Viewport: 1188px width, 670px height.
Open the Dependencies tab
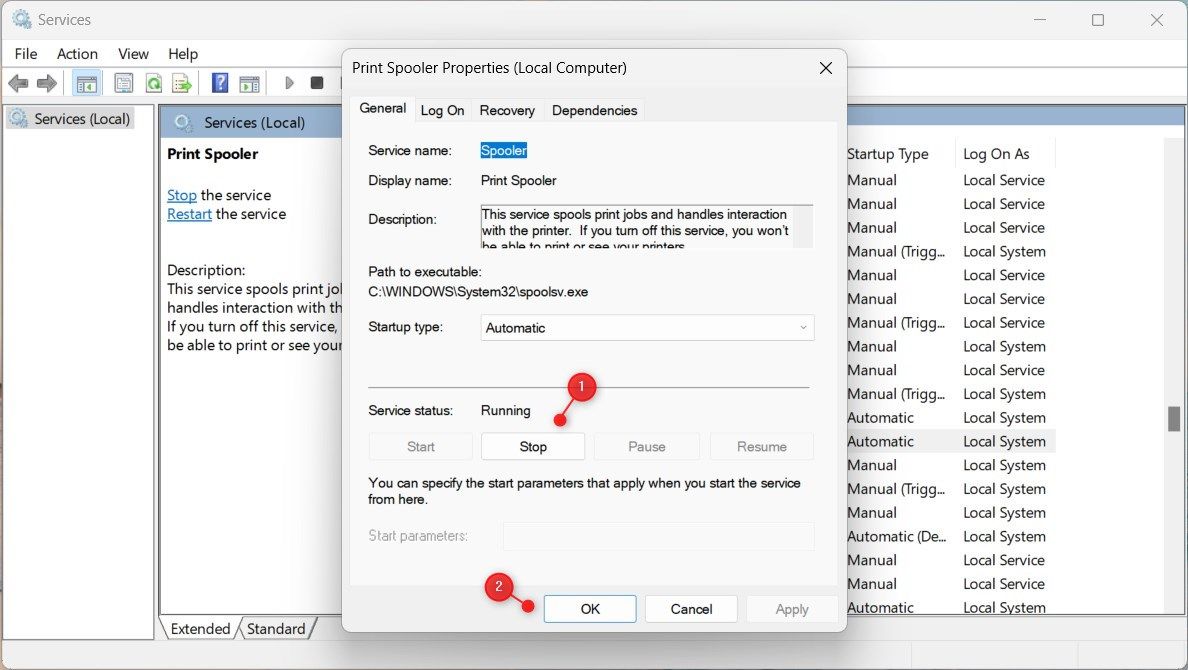tap(594, 111)
